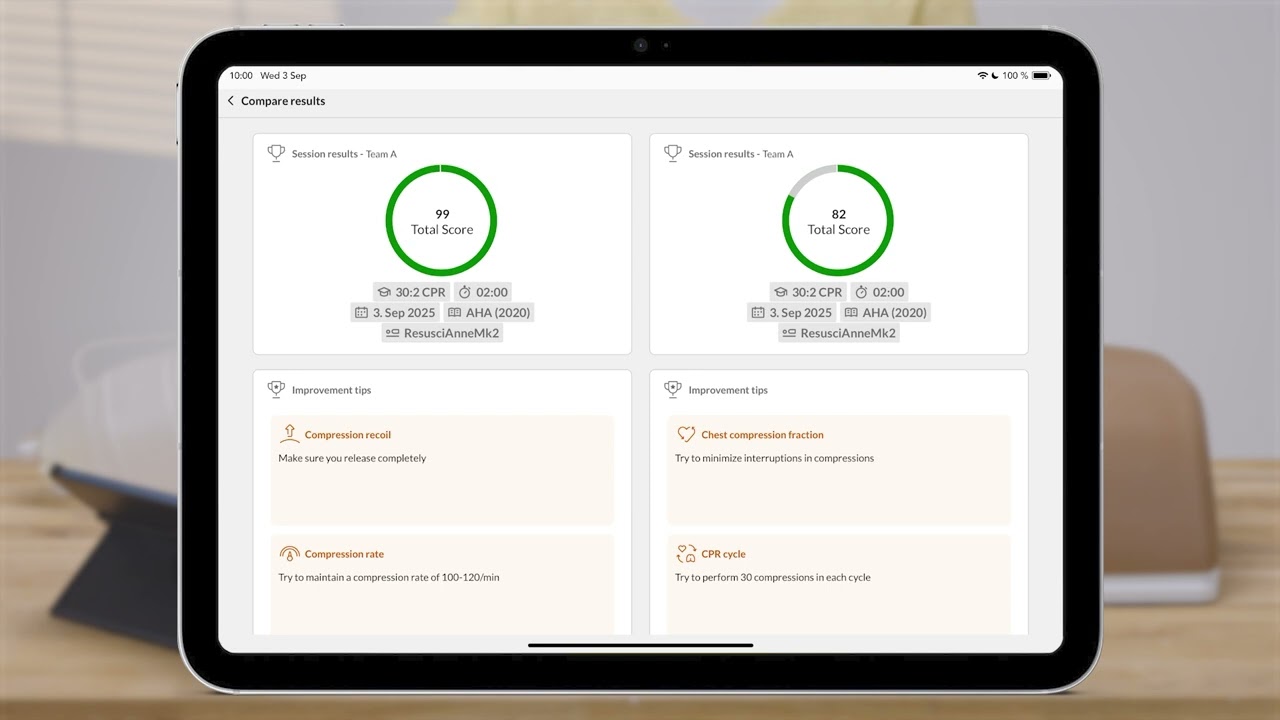The width and height of the screenshot is (1280, 720).
Task: Click the left Improvement tips badge icon
Action: (x=276, y=390)
